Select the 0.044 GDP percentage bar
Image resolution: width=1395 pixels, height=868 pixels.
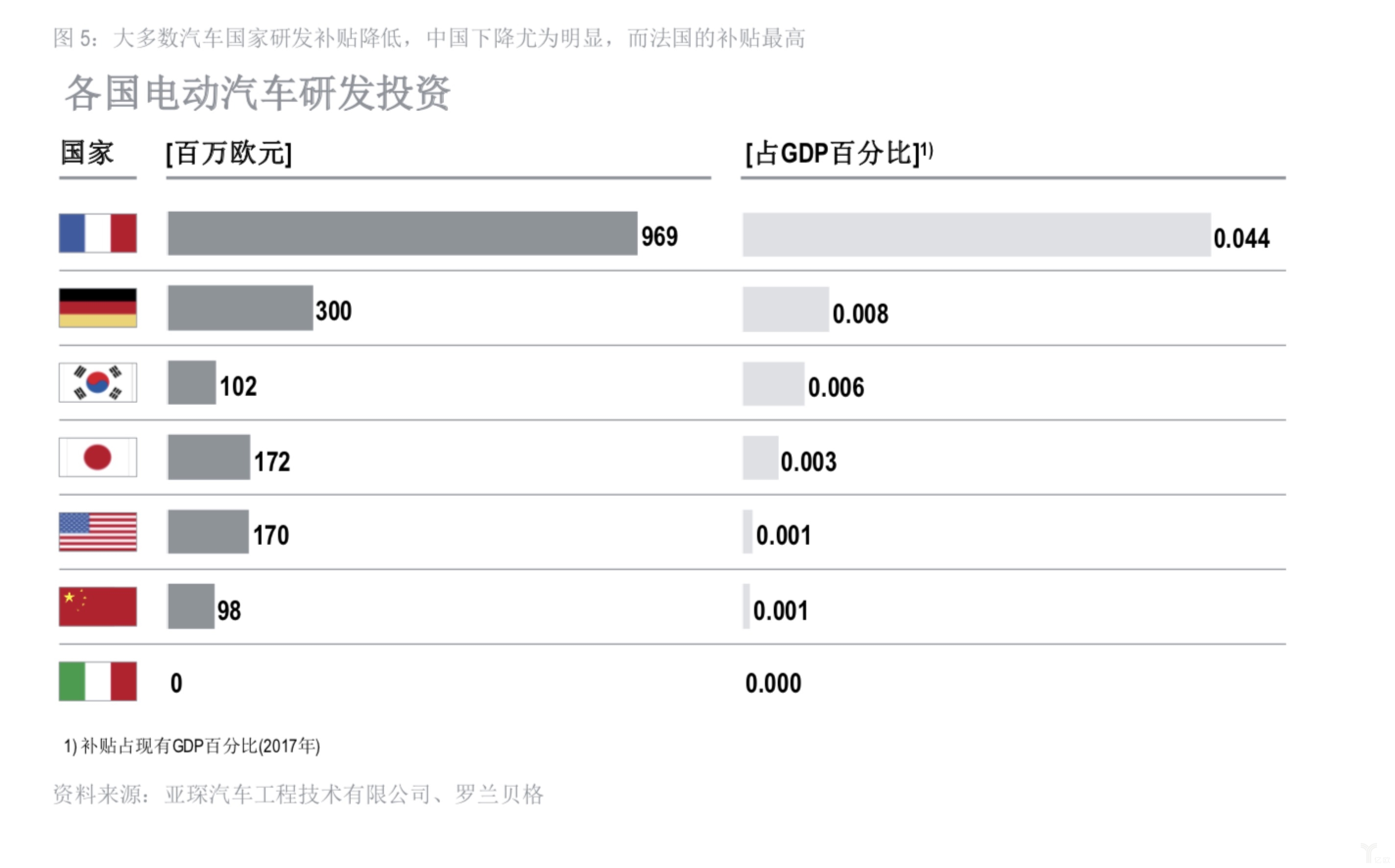pos(976,234)
